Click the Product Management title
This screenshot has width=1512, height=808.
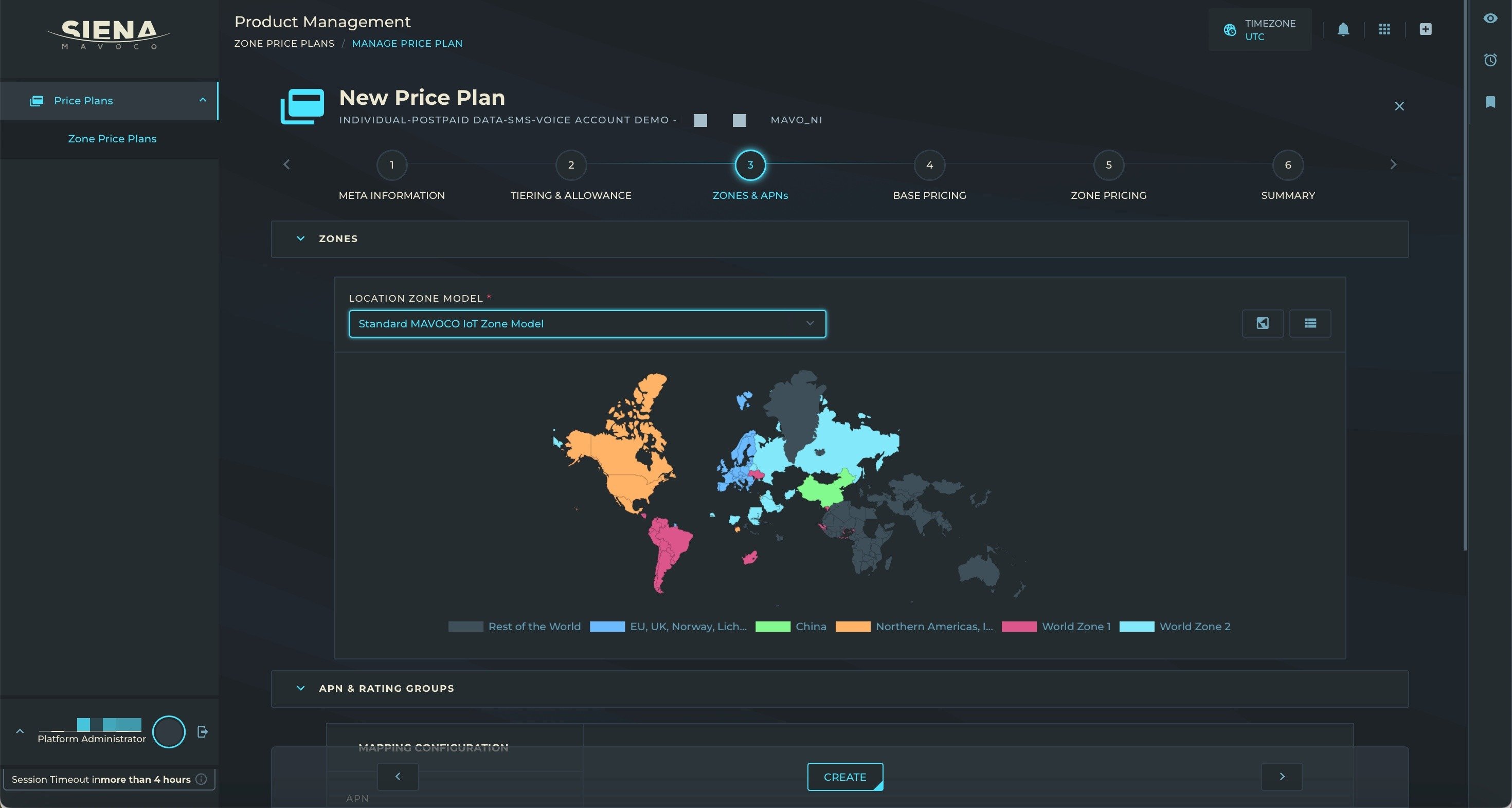322,22
